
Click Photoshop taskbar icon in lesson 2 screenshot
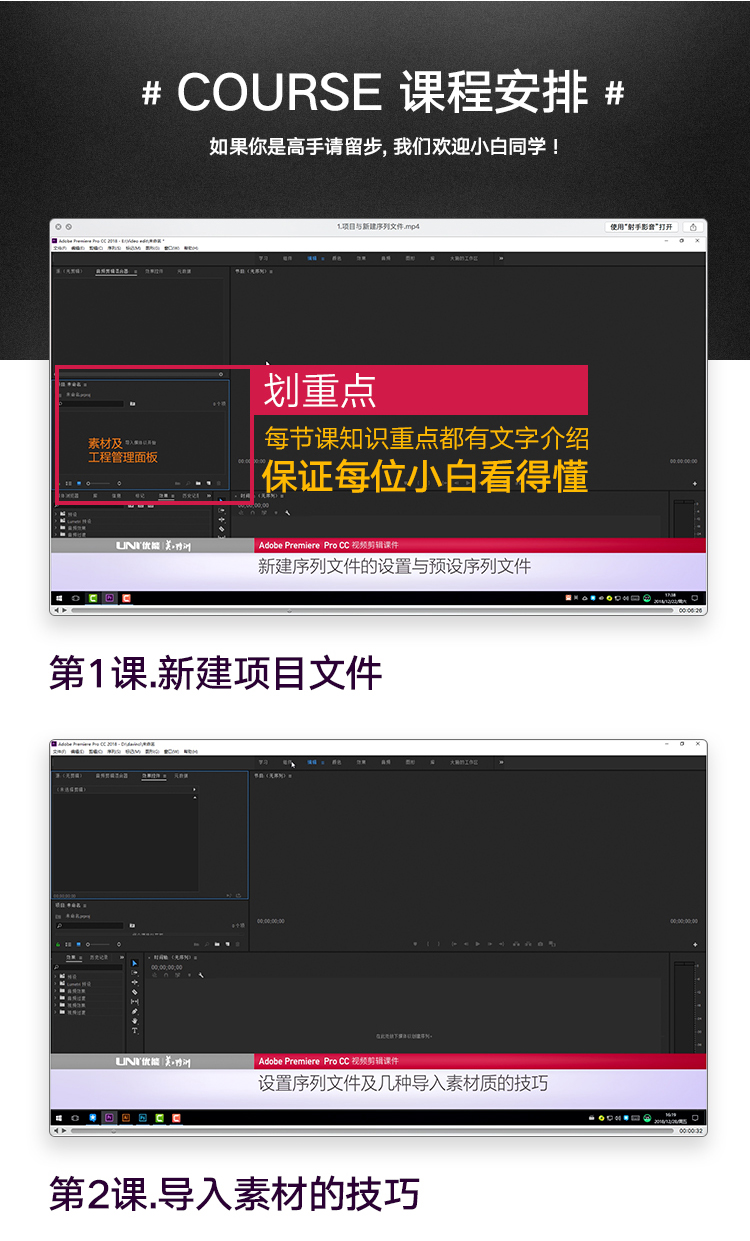(x=143, y=1118)
